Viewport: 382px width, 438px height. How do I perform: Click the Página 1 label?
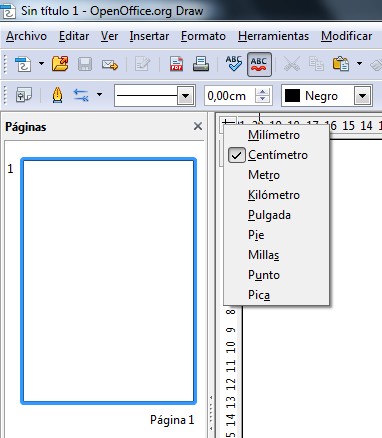tap(172, 420)
